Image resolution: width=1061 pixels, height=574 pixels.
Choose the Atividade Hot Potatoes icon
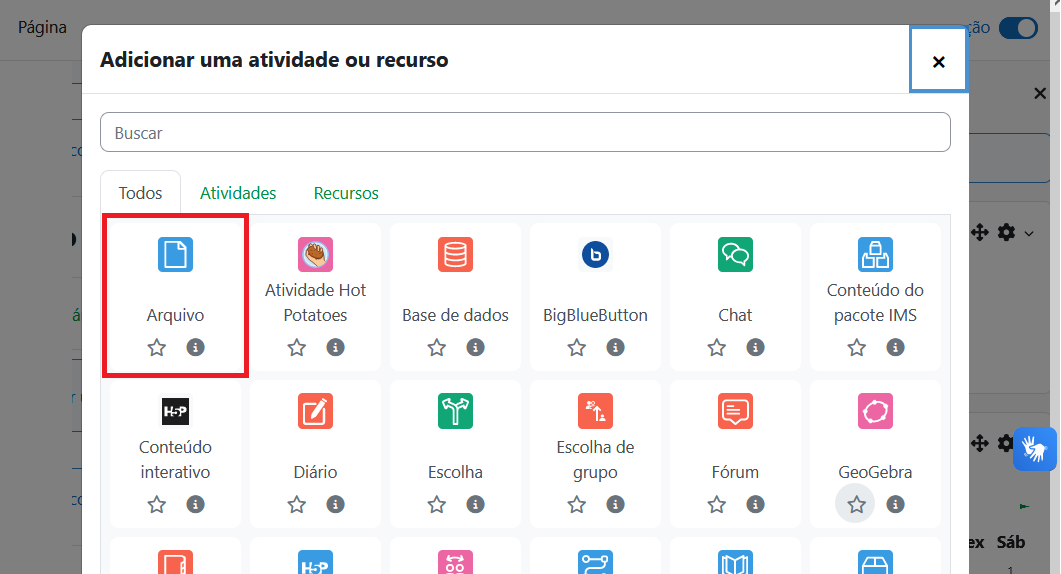(x=315, y=255)
